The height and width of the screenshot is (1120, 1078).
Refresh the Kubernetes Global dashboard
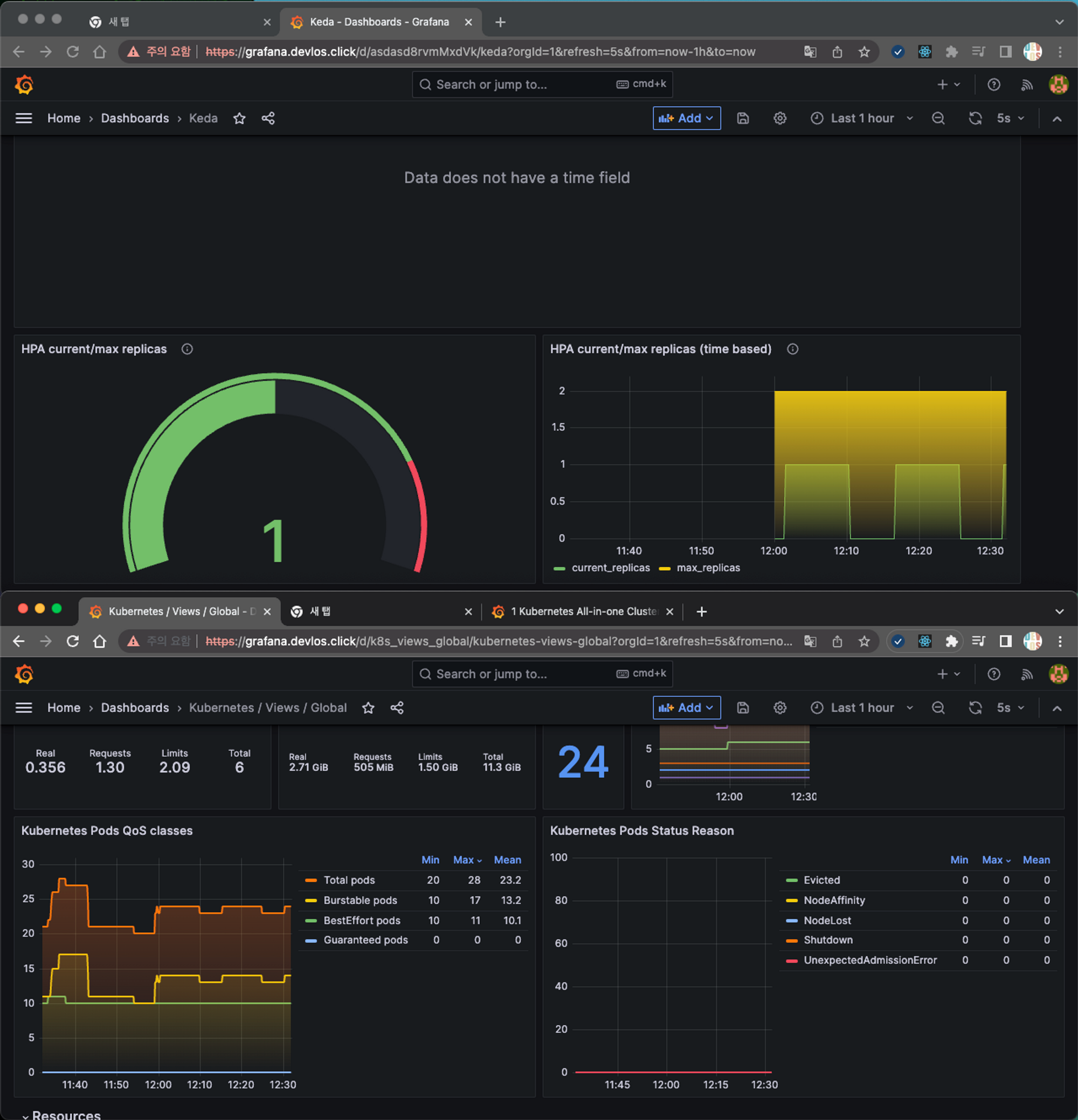tap(975, 708)
